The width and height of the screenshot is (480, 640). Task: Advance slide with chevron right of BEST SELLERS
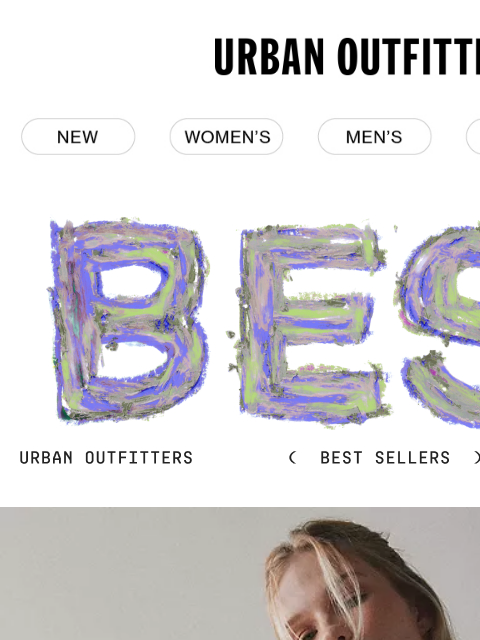(477, 458)
